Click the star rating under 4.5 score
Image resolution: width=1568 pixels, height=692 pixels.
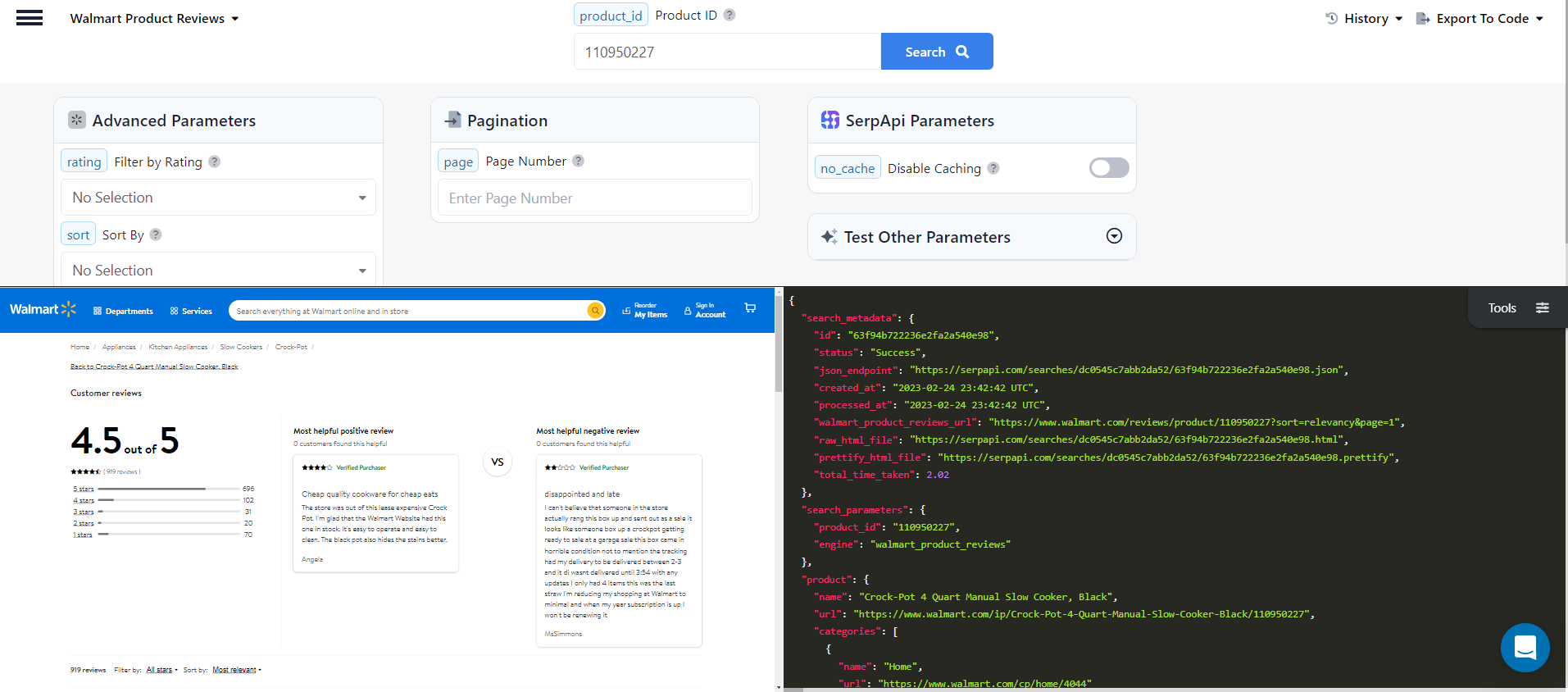pos(85,471)
